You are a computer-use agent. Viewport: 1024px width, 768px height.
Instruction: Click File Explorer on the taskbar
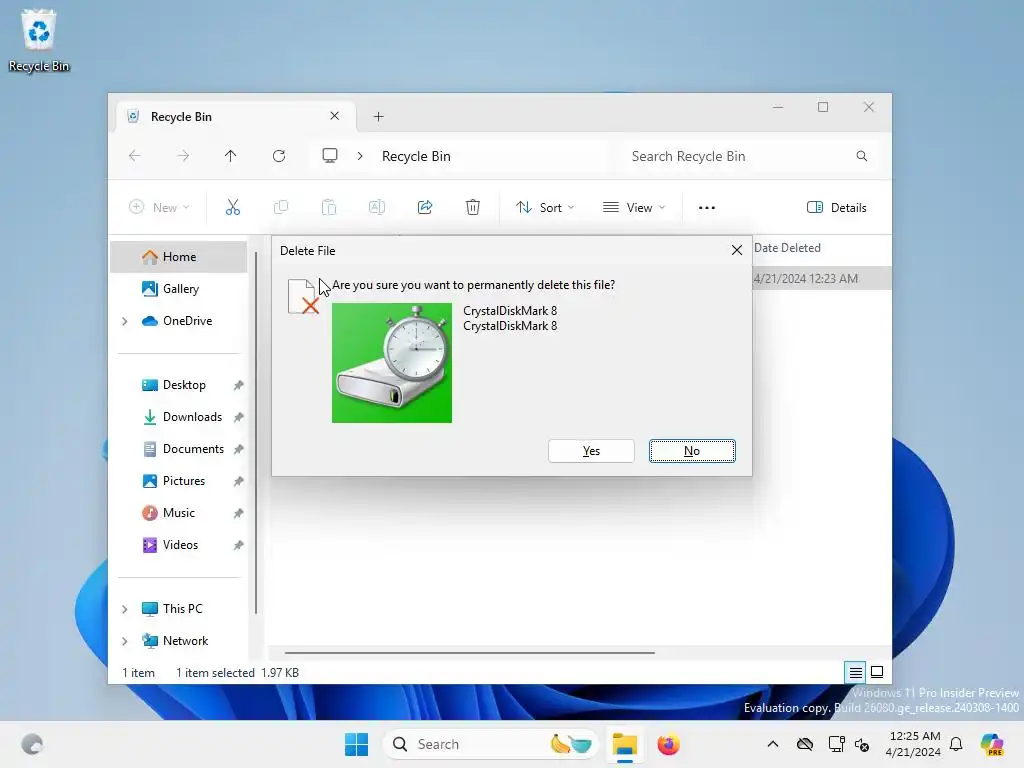[624, 744]
